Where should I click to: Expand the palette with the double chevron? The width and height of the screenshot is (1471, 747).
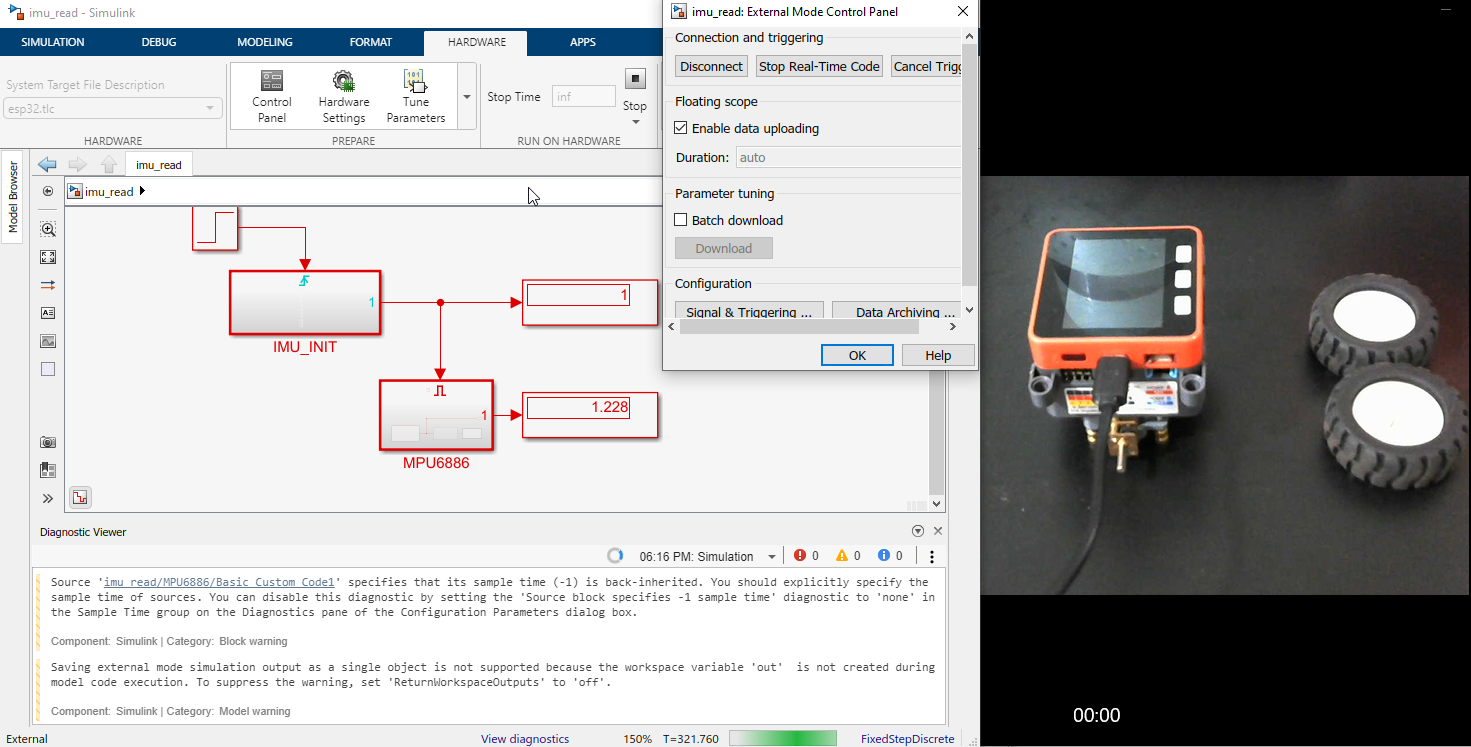[48, 498]
